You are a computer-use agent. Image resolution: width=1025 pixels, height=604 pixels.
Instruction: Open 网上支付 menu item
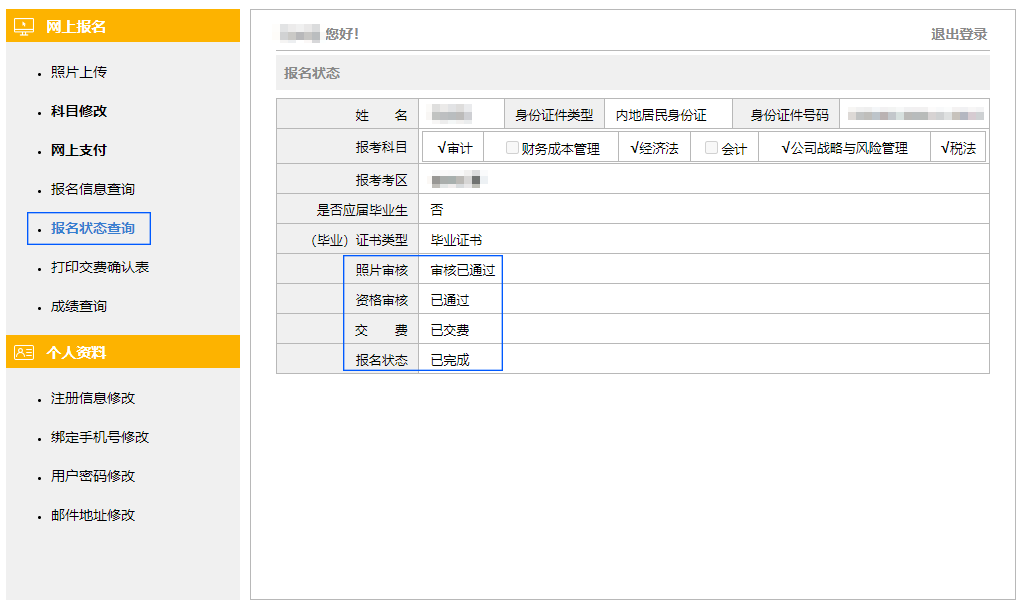coord(79,150)
